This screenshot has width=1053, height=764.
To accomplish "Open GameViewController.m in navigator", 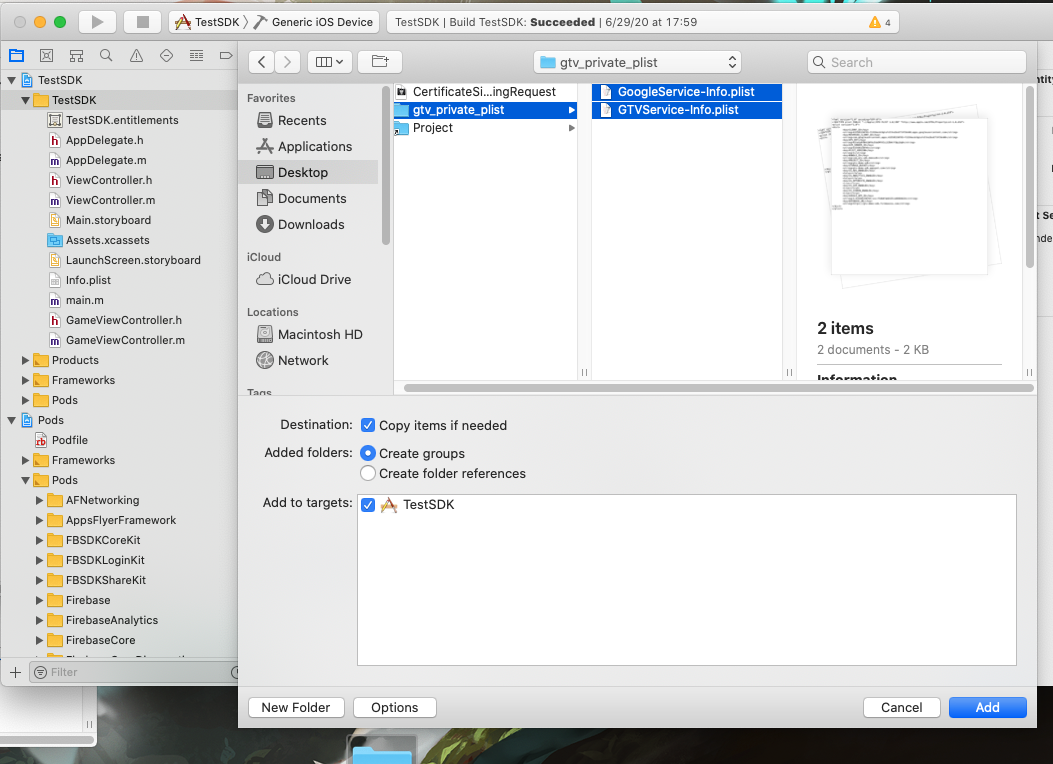I will click(124, 340).
